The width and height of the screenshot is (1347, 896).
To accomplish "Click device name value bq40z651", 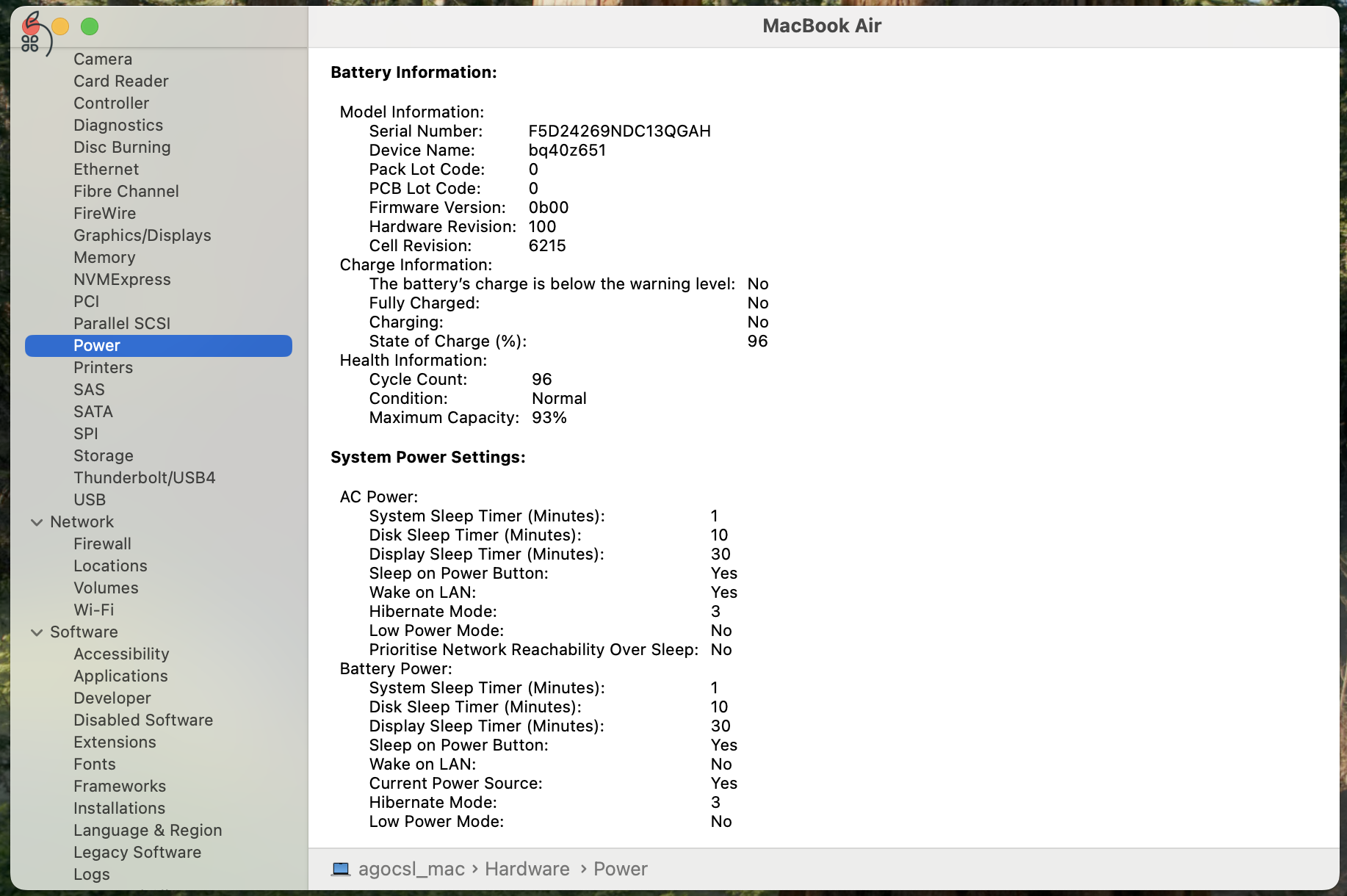I will (568, 150).
